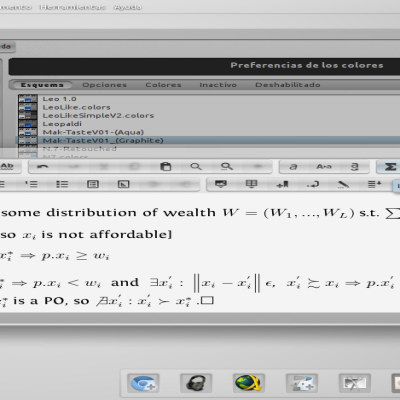Insert label with plus bookmark icon
Screen dimensions: 400x400
pyautogui.click(x=282, y=184)
